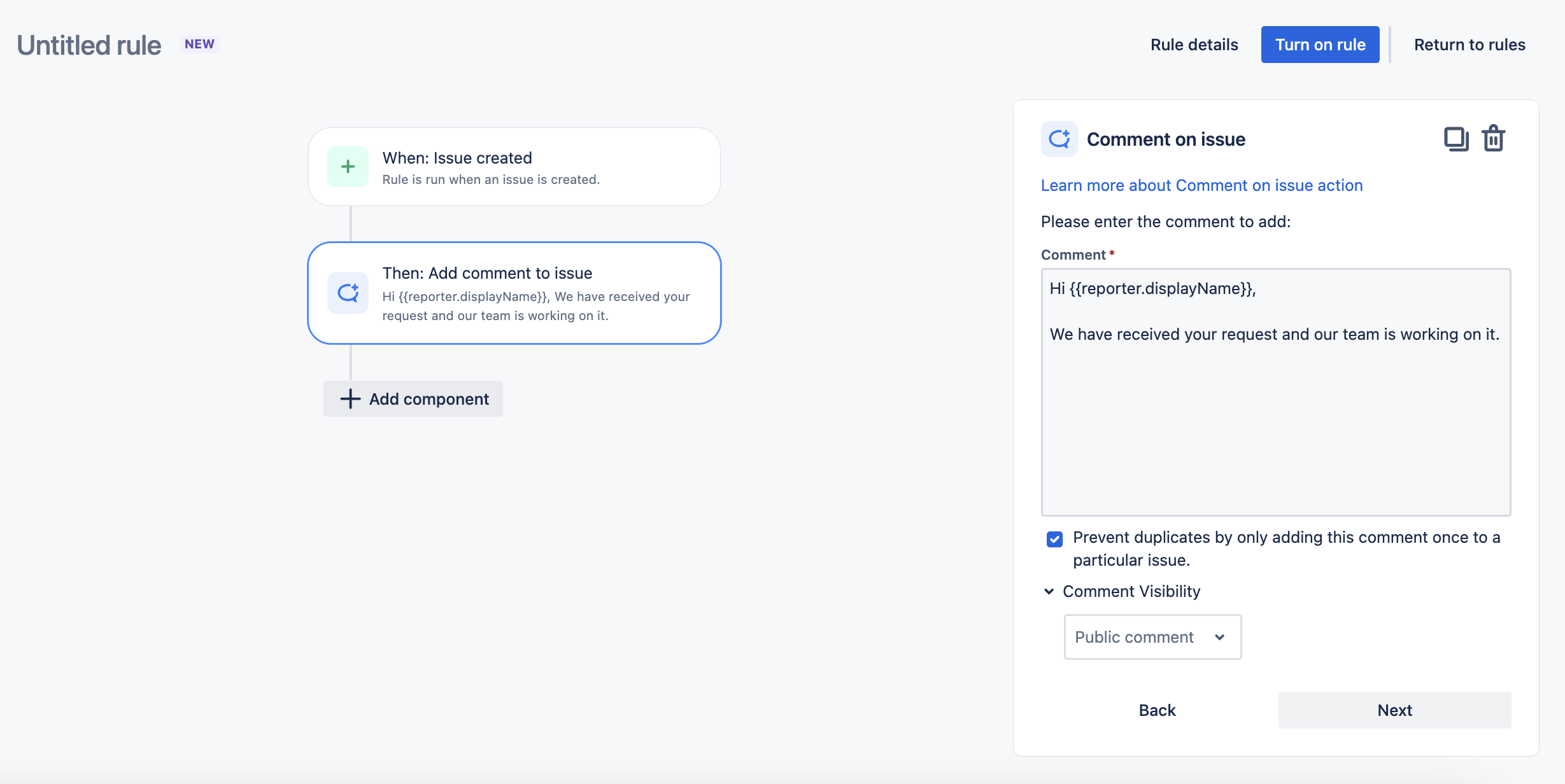The width and height of the screenshot is (1565, 784).
Task: Click the Rule details navigation link
Action: pos(1192,44)
